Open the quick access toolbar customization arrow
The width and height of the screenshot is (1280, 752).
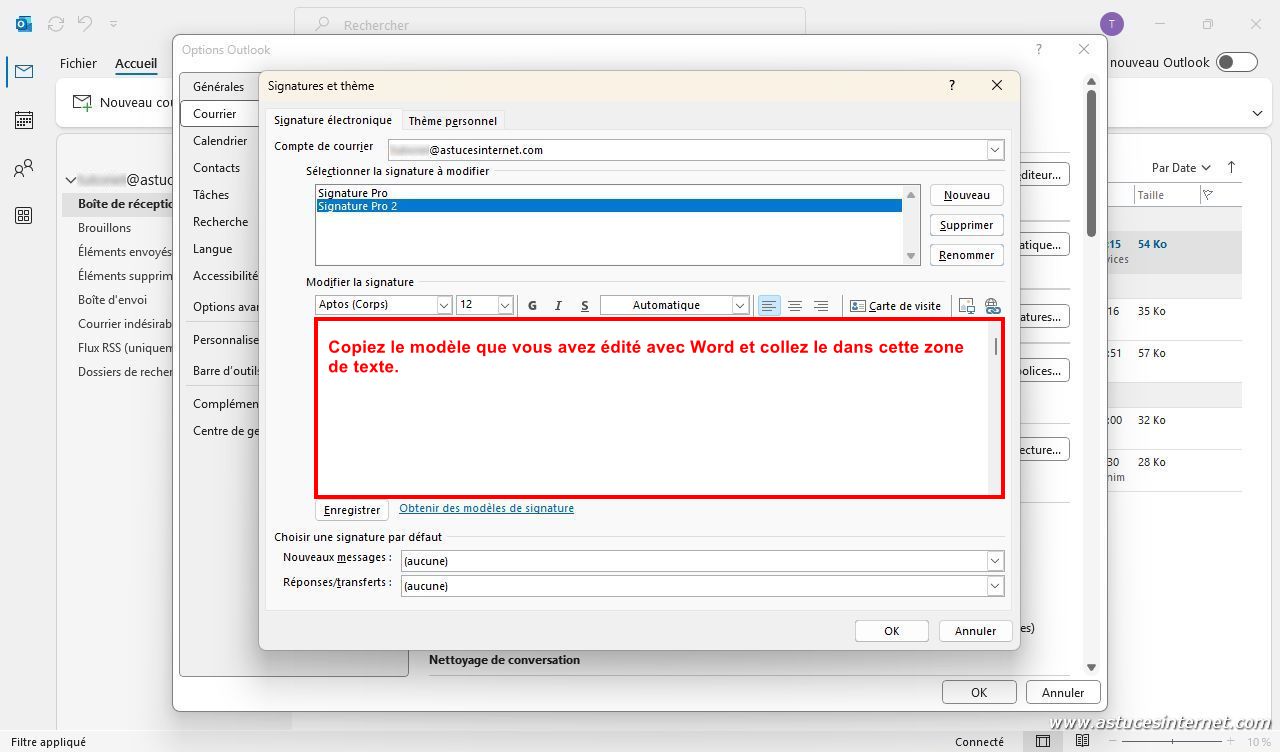pos(113,23)
